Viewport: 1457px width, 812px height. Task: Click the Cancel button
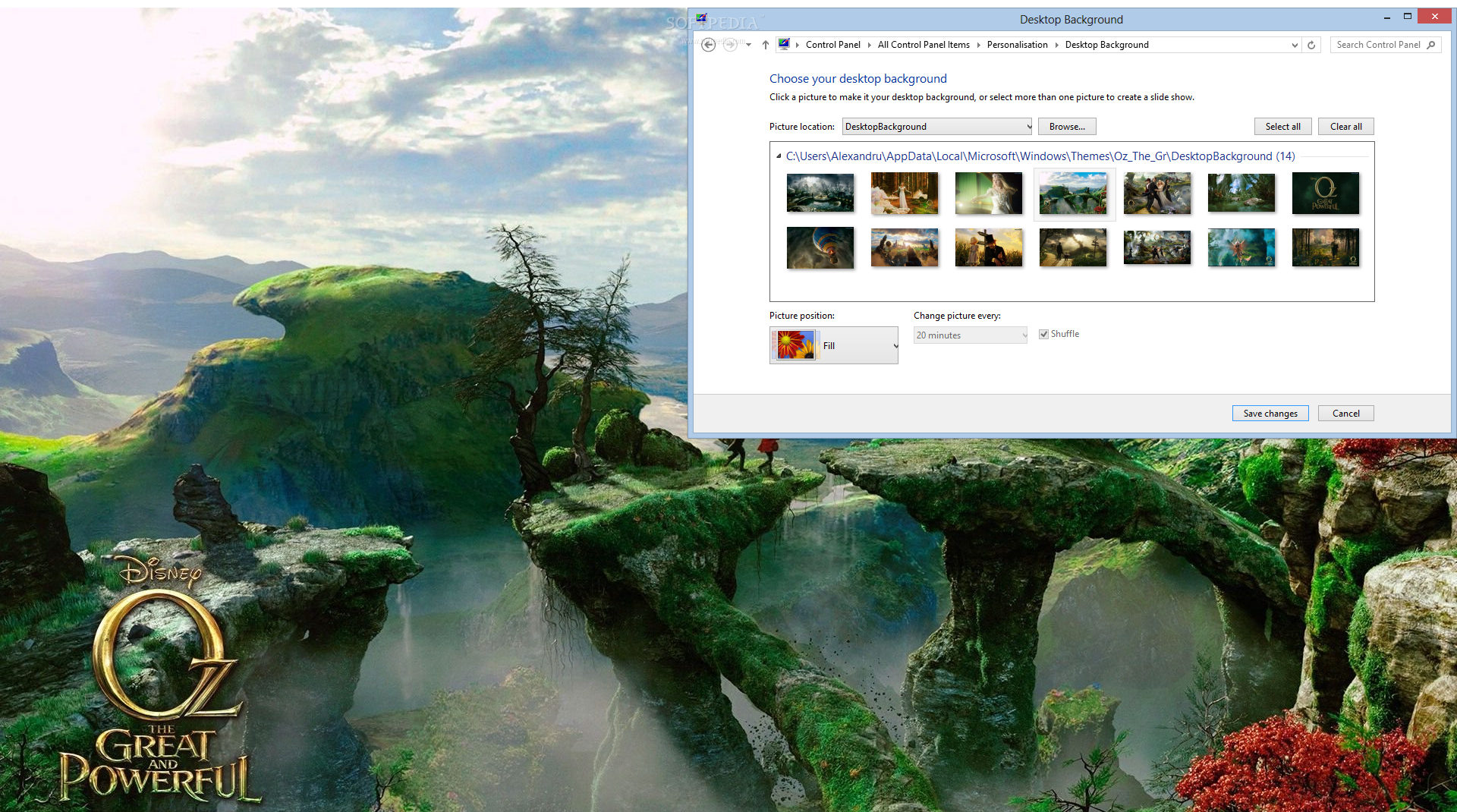point(1346,414)
